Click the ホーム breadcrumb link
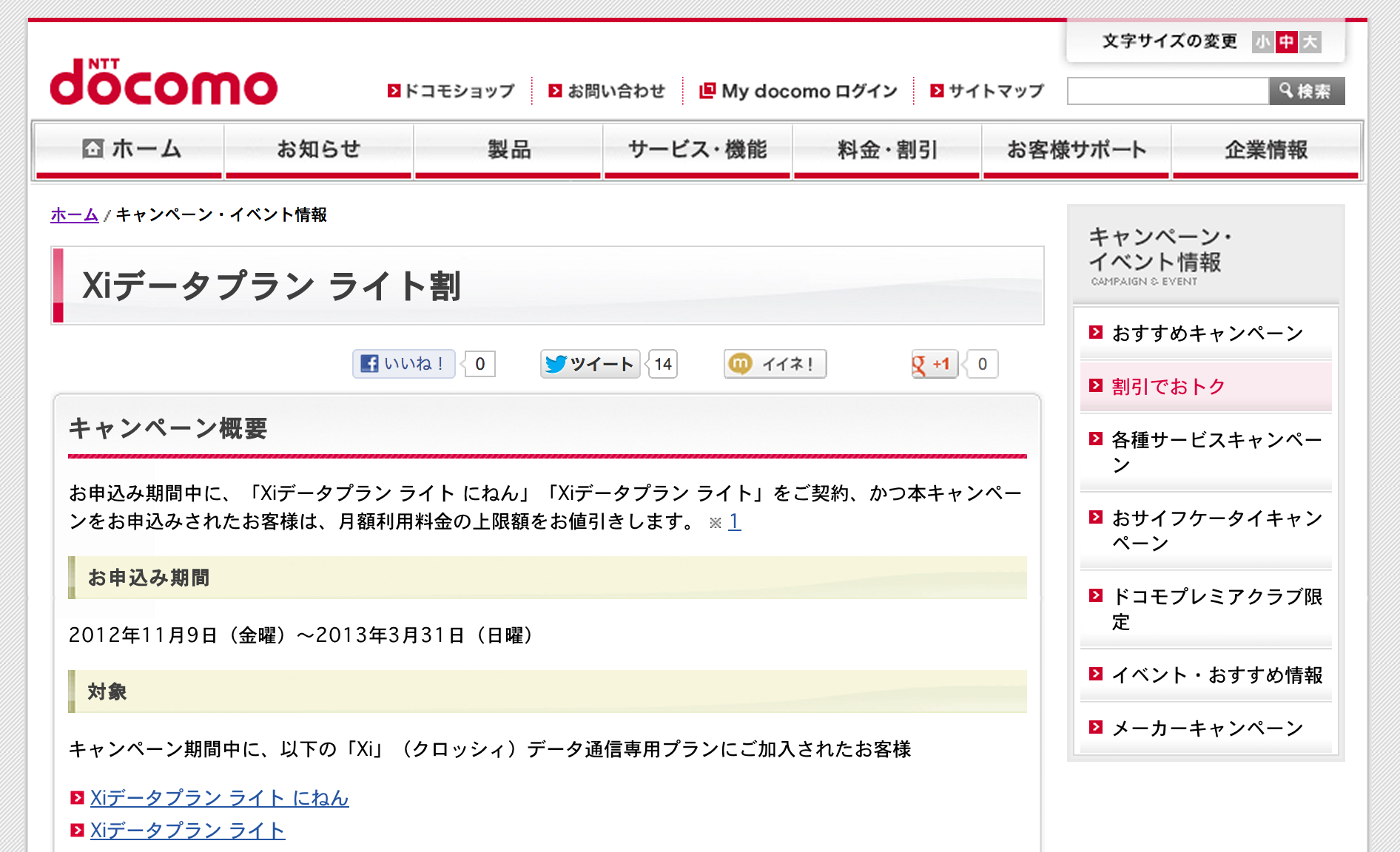1400x852 pixels. (x=74, y=214)
